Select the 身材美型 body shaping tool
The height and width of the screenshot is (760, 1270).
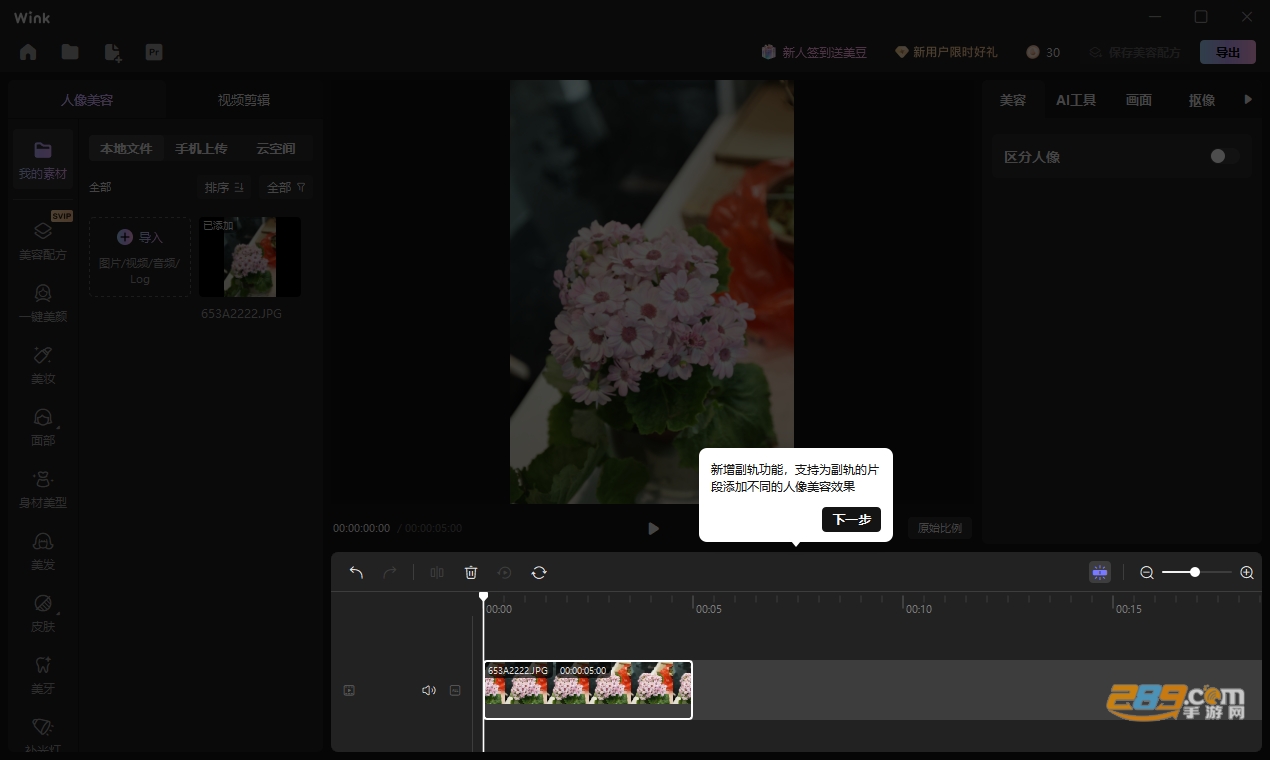point(43,490)
